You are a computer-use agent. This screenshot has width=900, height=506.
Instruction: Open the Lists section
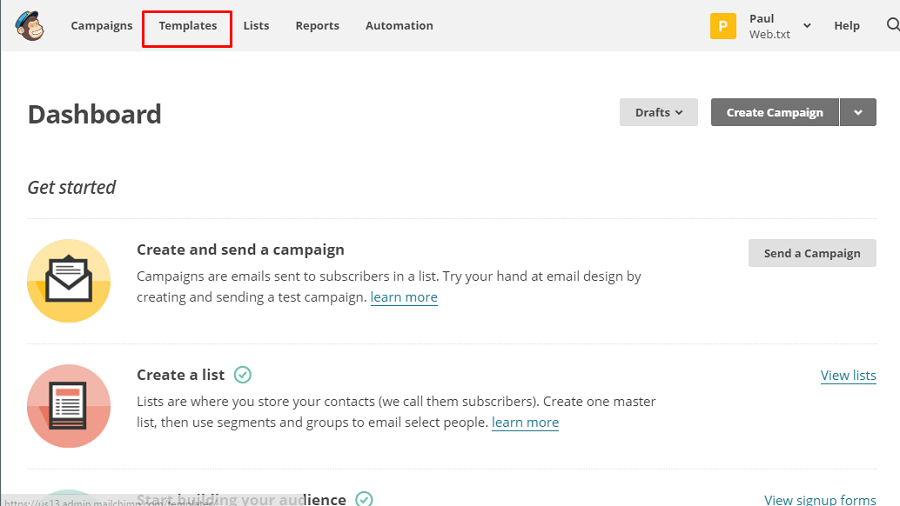(256, 26)
